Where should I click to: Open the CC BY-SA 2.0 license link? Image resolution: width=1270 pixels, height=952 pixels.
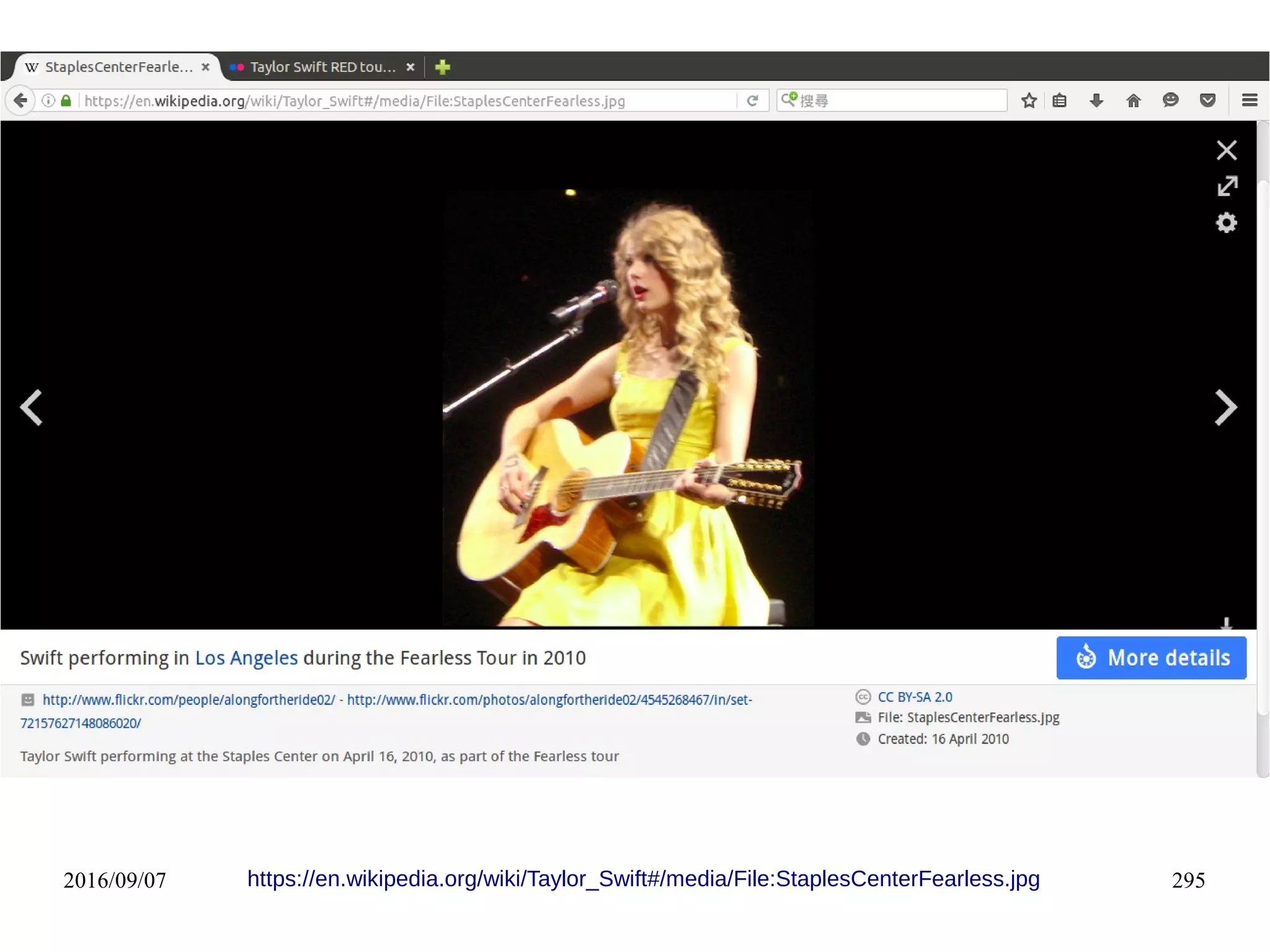click(915, 697)
